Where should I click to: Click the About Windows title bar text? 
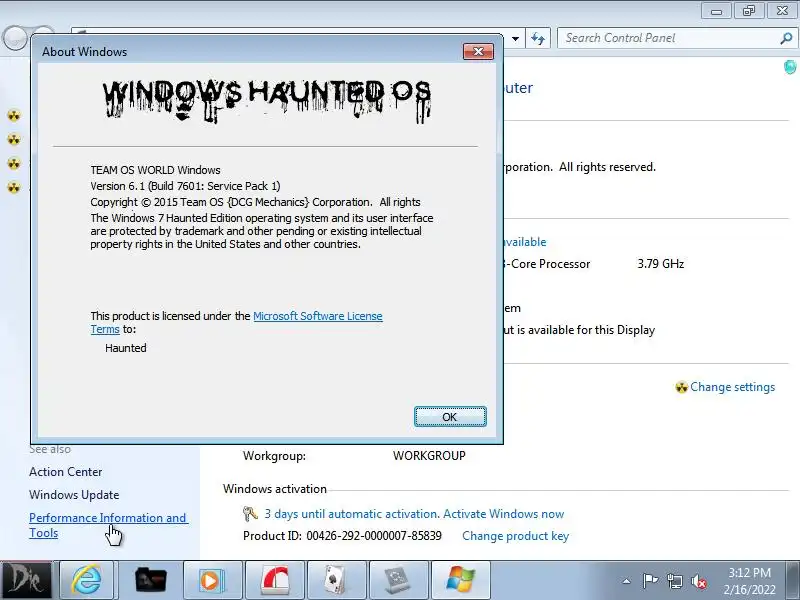[84, 52]
